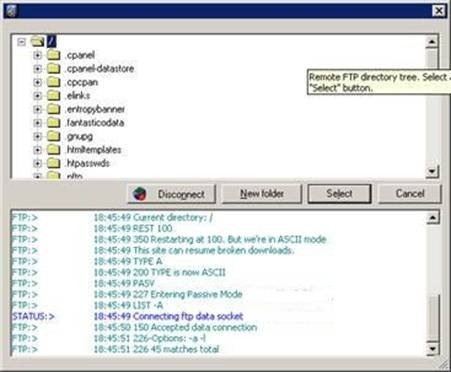451x372 pixels.
Task: Expand the .cpcpan folder node
Action: point(37,82)
